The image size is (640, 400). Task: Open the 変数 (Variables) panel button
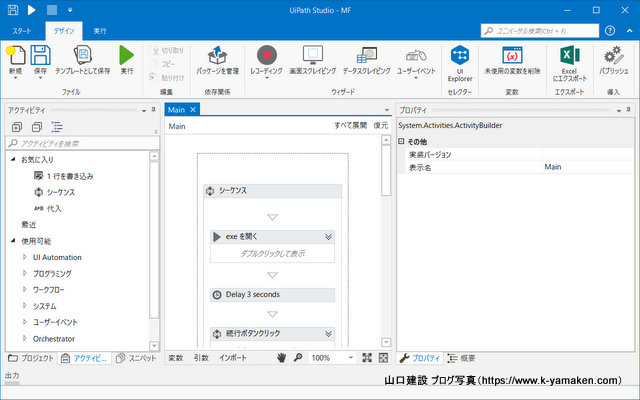[x=176, y=357]
